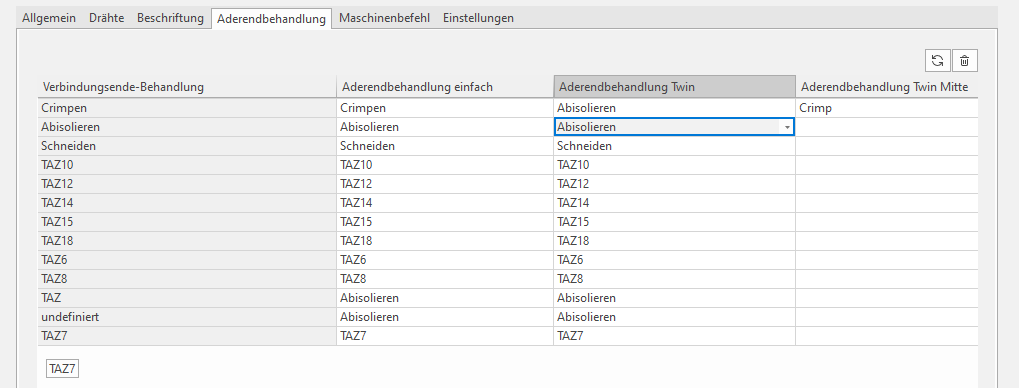The height and width of the screenshot is (388, 1019).
Task: Click the empty Twin Mitte cell in TAZ7 row
Action: coord(886,336)
